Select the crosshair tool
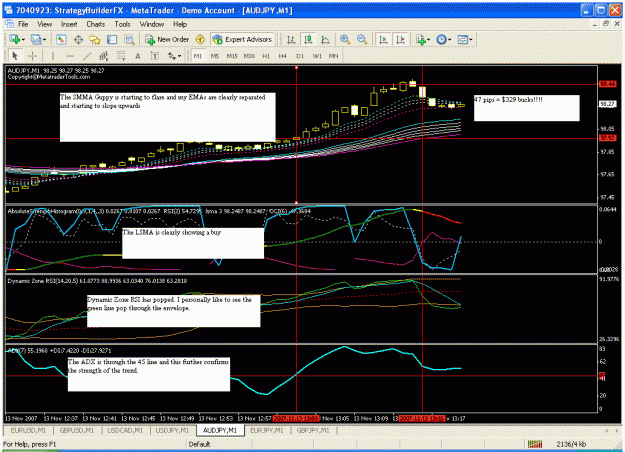The width and height of the screenshot is (625, 452). (x=32, y=56)
